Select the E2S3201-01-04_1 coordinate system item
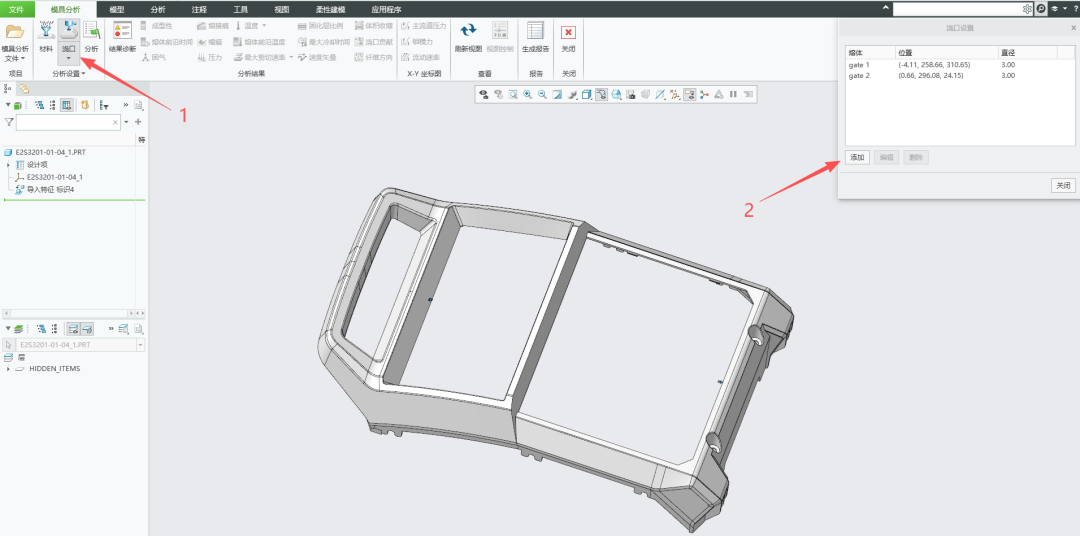1080x536 pixels. pos(49,177)
